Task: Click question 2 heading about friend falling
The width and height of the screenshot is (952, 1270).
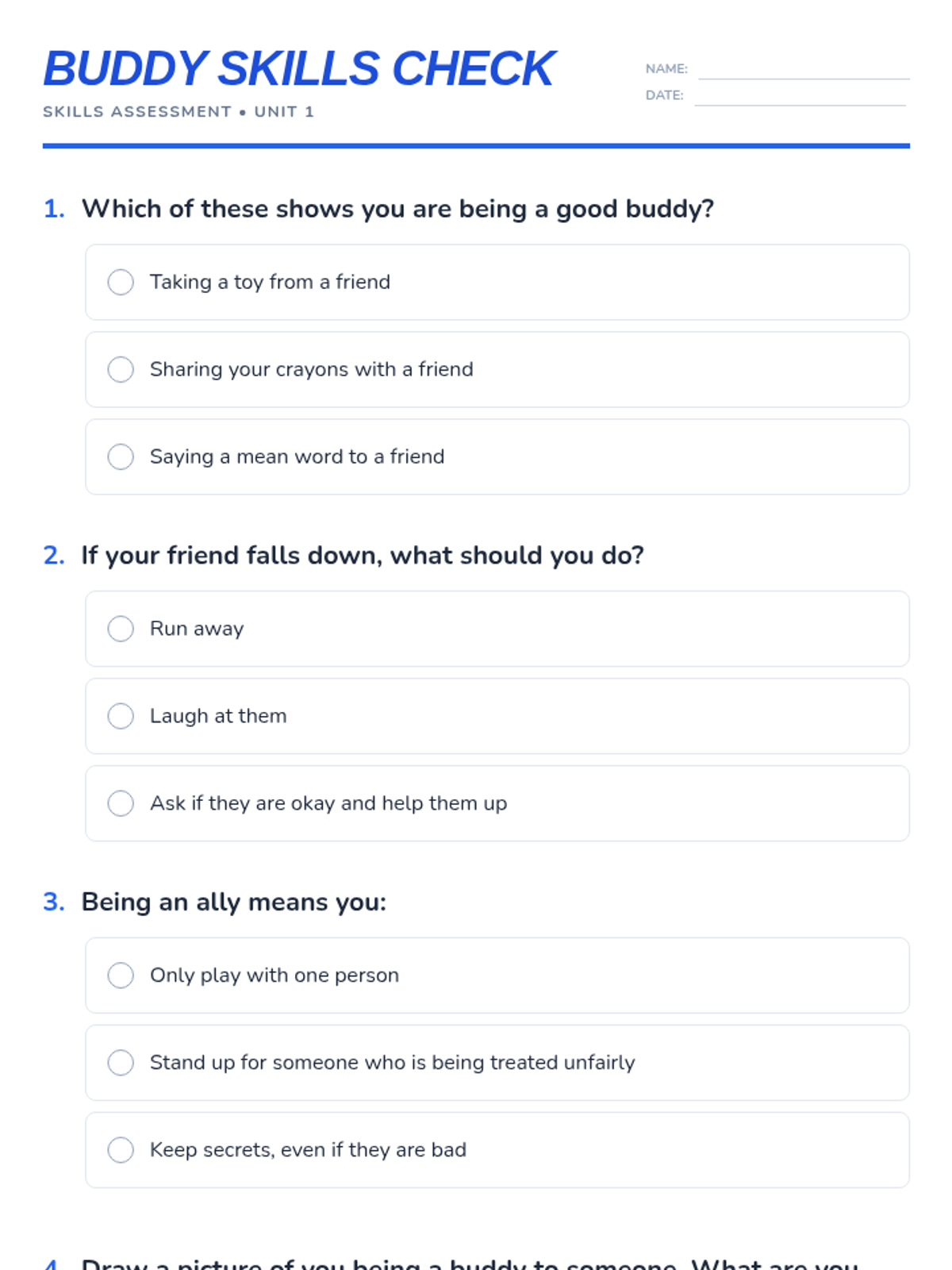Action: (x=363, y=556)
